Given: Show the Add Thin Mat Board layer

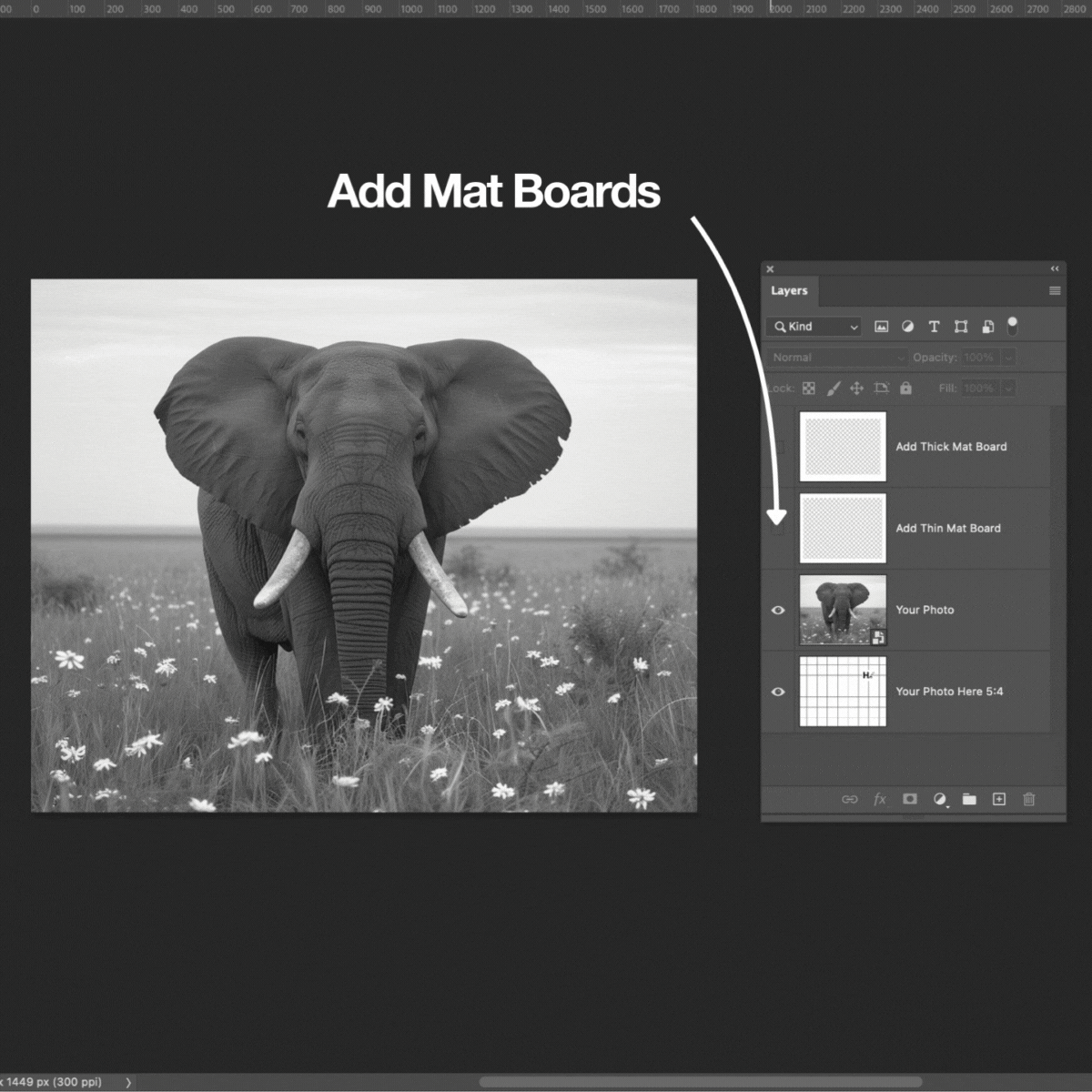Looking at the screenshot, I should point(778,529).
